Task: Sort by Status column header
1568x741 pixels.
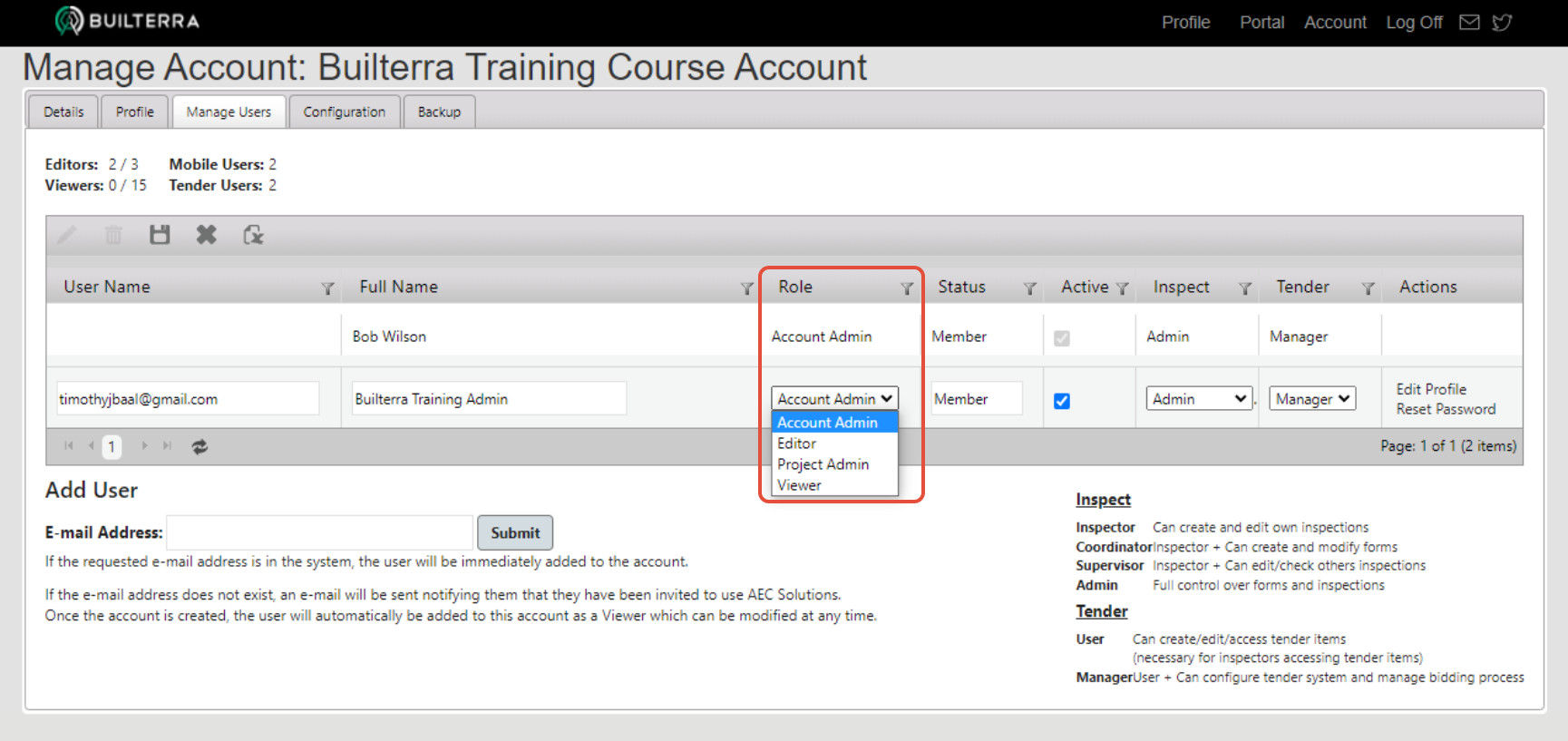Action: (961, 287)
